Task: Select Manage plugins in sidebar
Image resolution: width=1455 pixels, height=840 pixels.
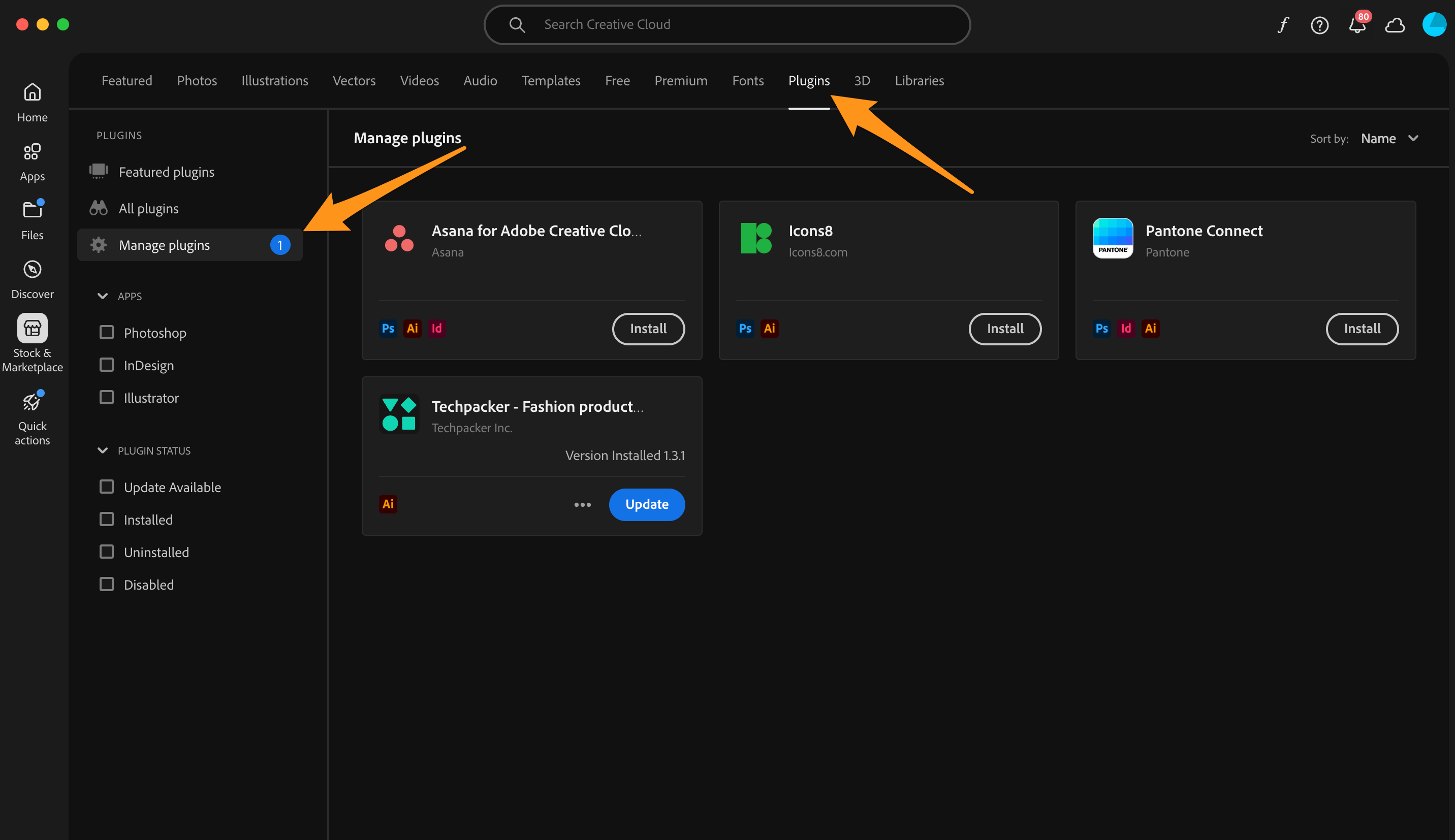Action: click(x=190, y=245)
